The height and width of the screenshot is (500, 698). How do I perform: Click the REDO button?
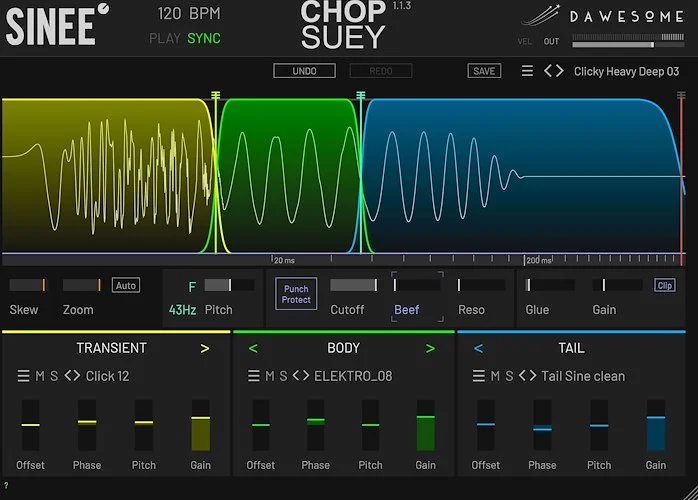pyautogui.click(x=381, y=71)
